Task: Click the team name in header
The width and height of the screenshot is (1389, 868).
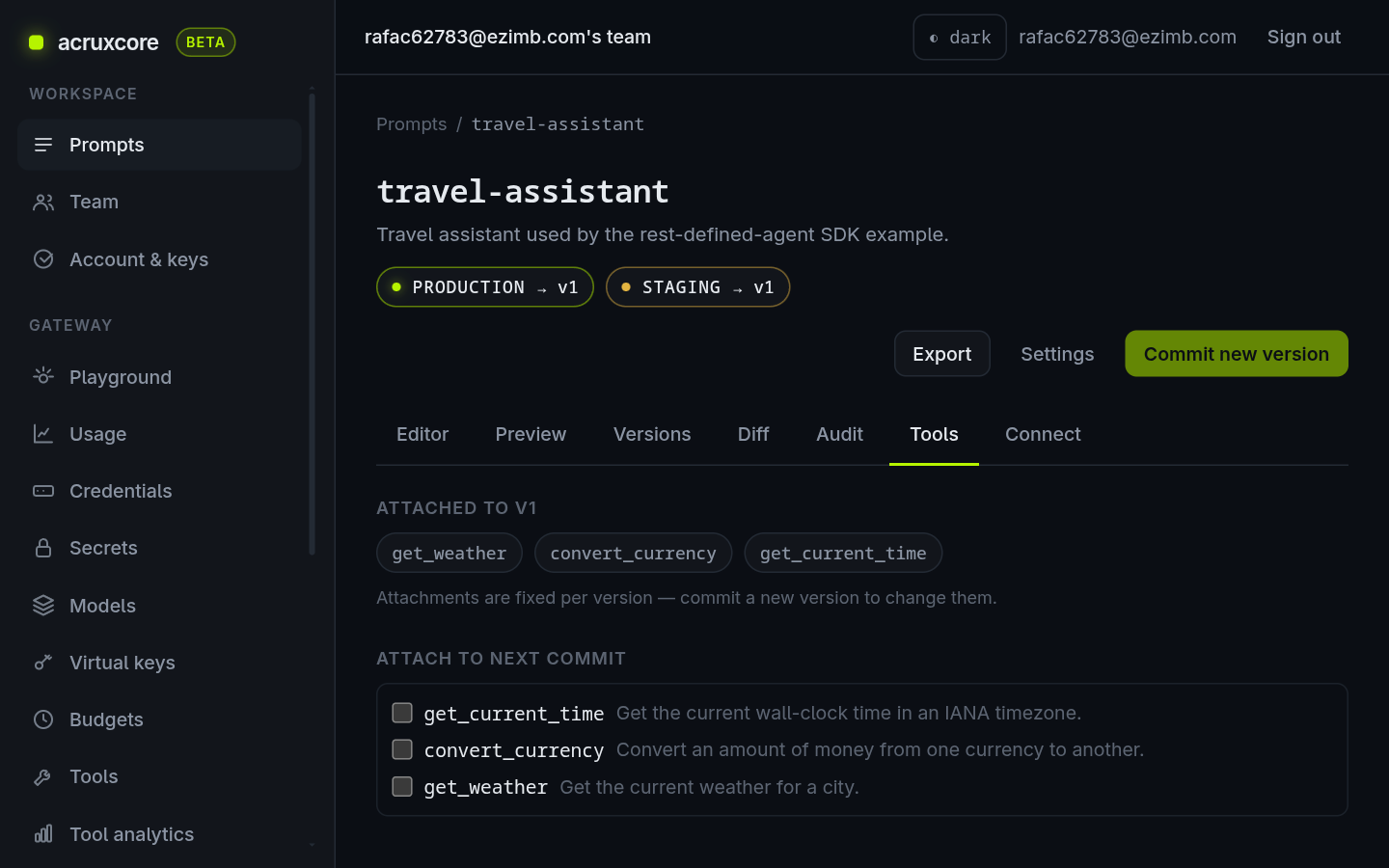Action: (507, 37)
